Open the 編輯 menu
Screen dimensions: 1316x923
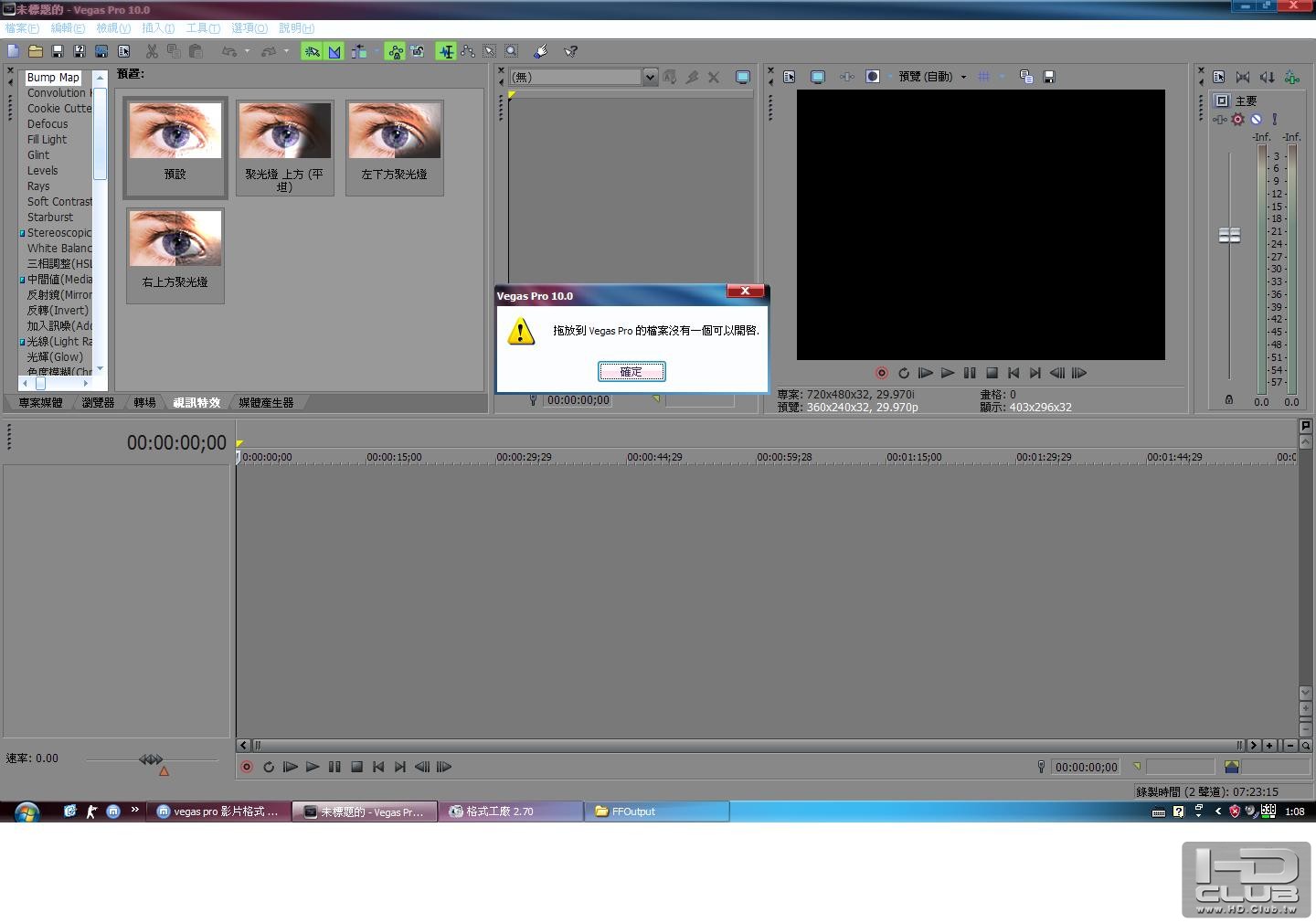tap(68, 28)
